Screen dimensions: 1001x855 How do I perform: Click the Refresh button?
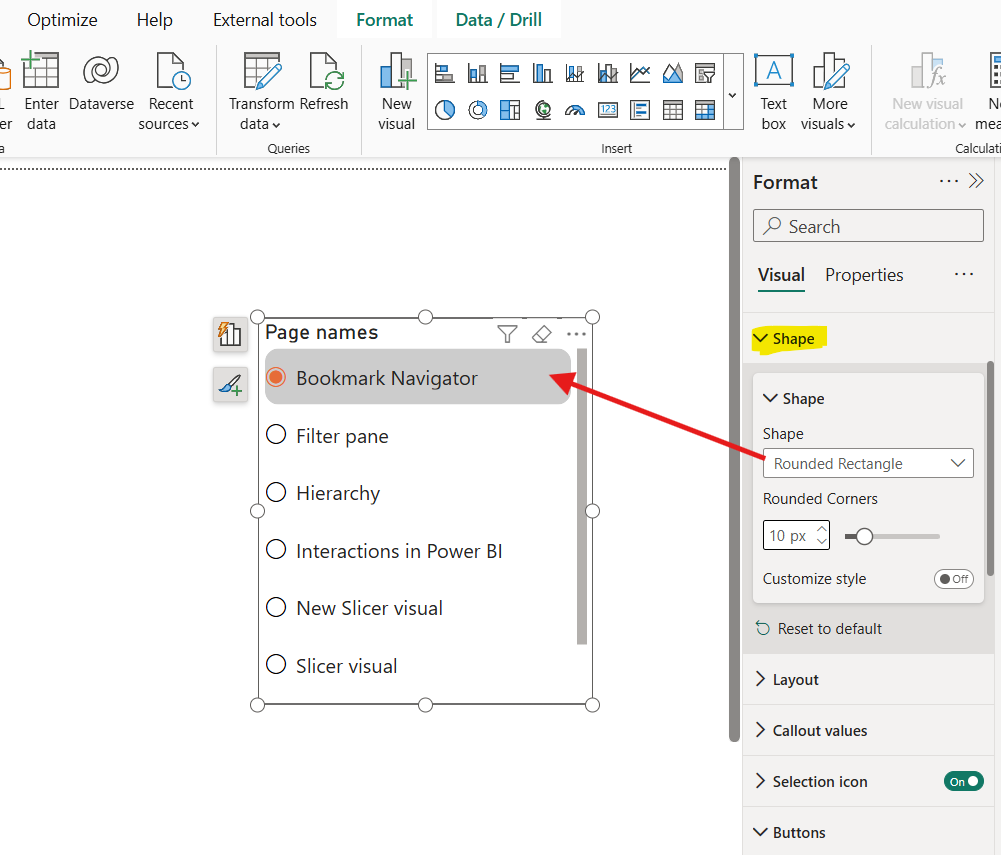click(x=325, y=88)
